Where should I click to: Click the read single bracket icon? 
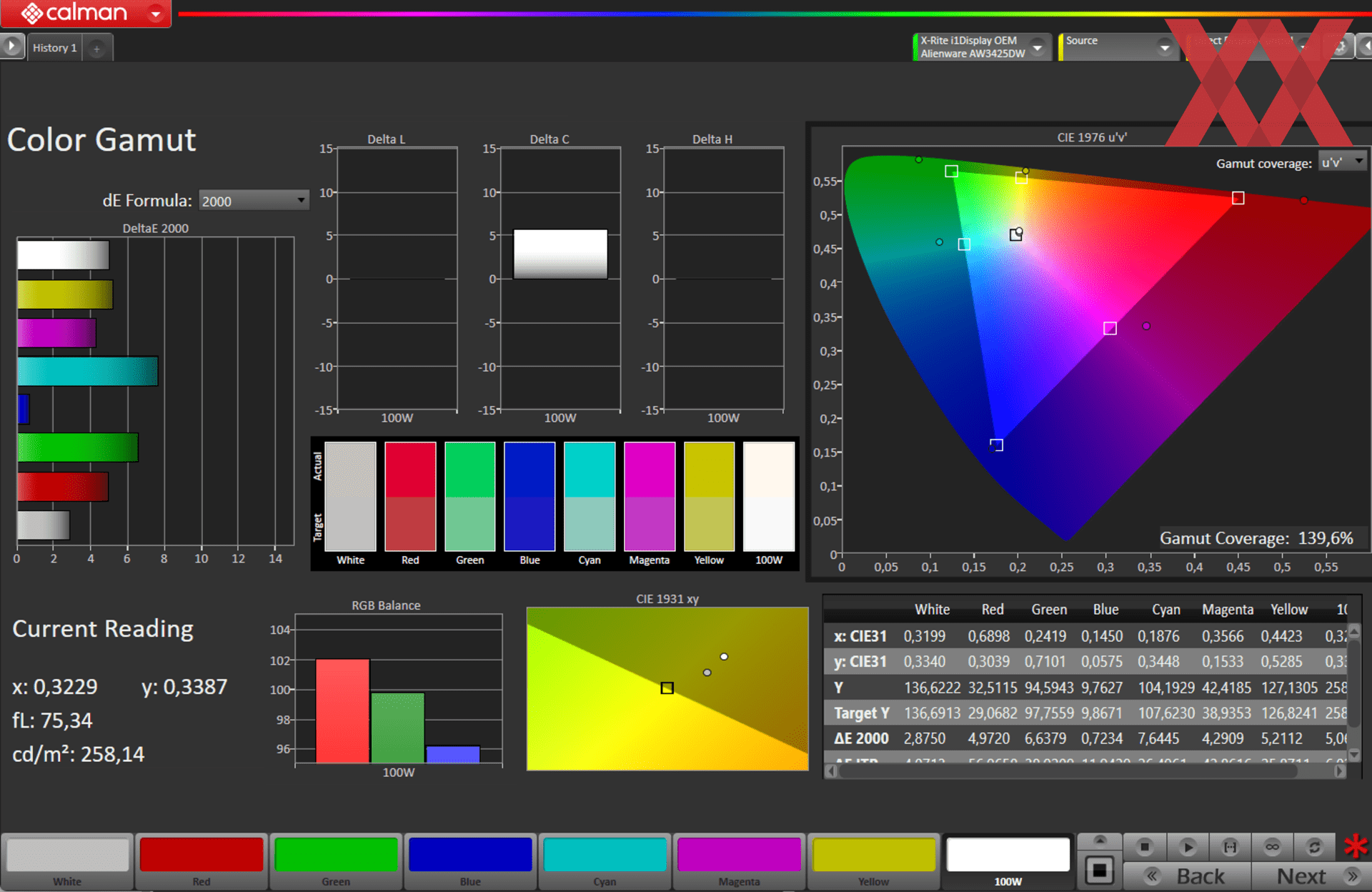[1230, 847]
